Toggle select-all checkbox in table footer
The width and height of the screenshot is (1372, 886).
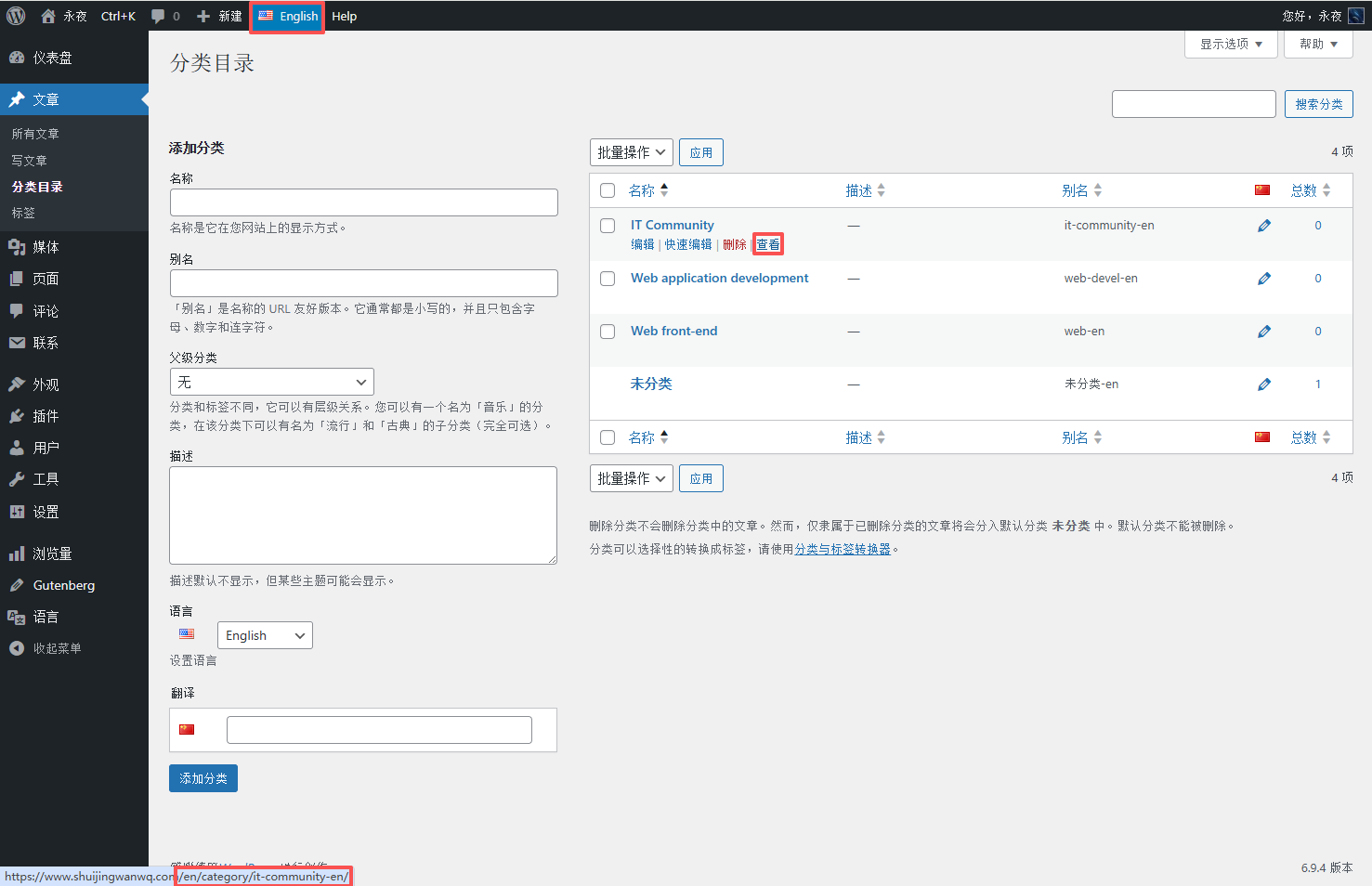click(608, 437)
